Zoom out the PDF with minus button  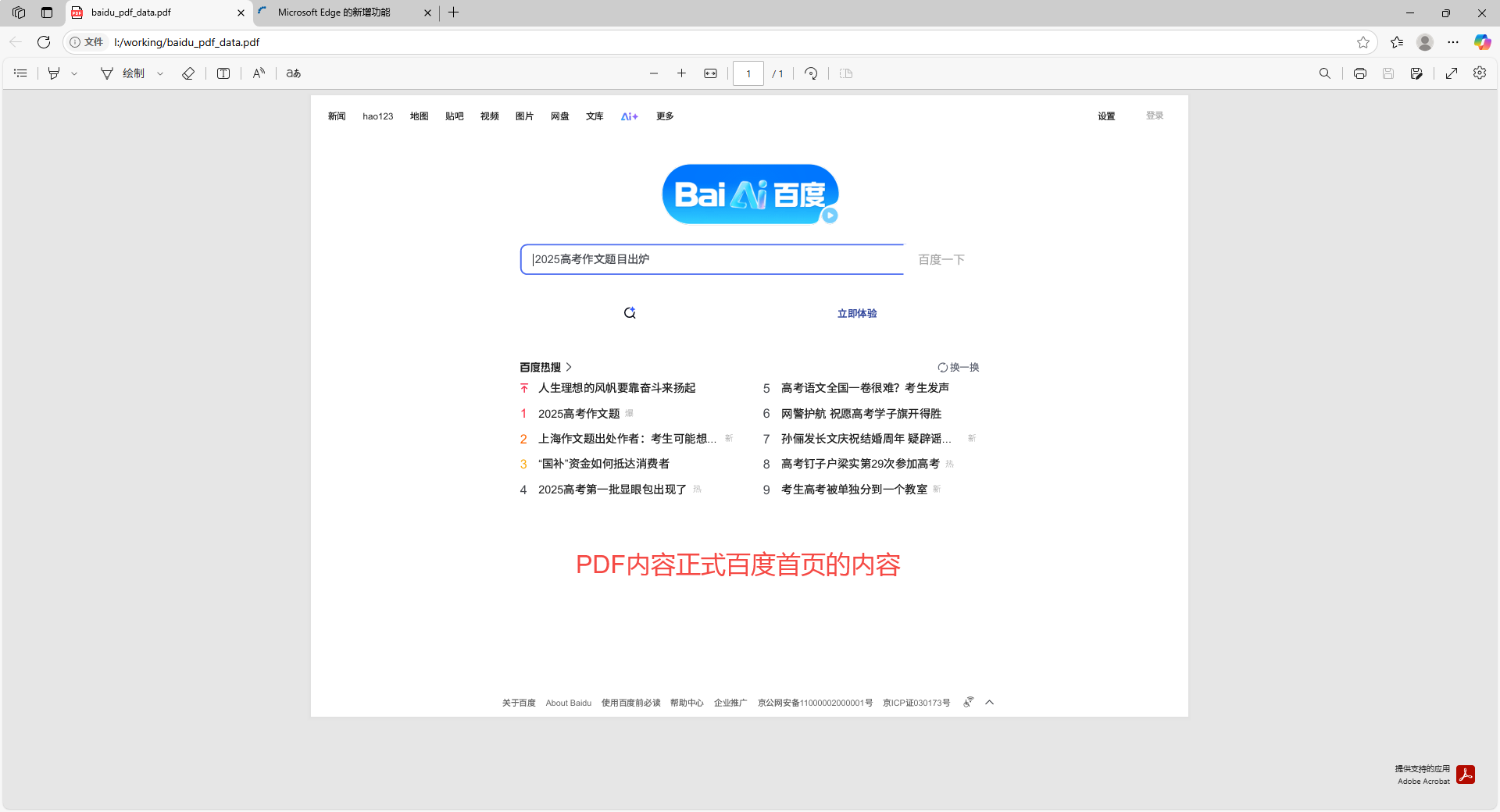click(x=654, y=73)
